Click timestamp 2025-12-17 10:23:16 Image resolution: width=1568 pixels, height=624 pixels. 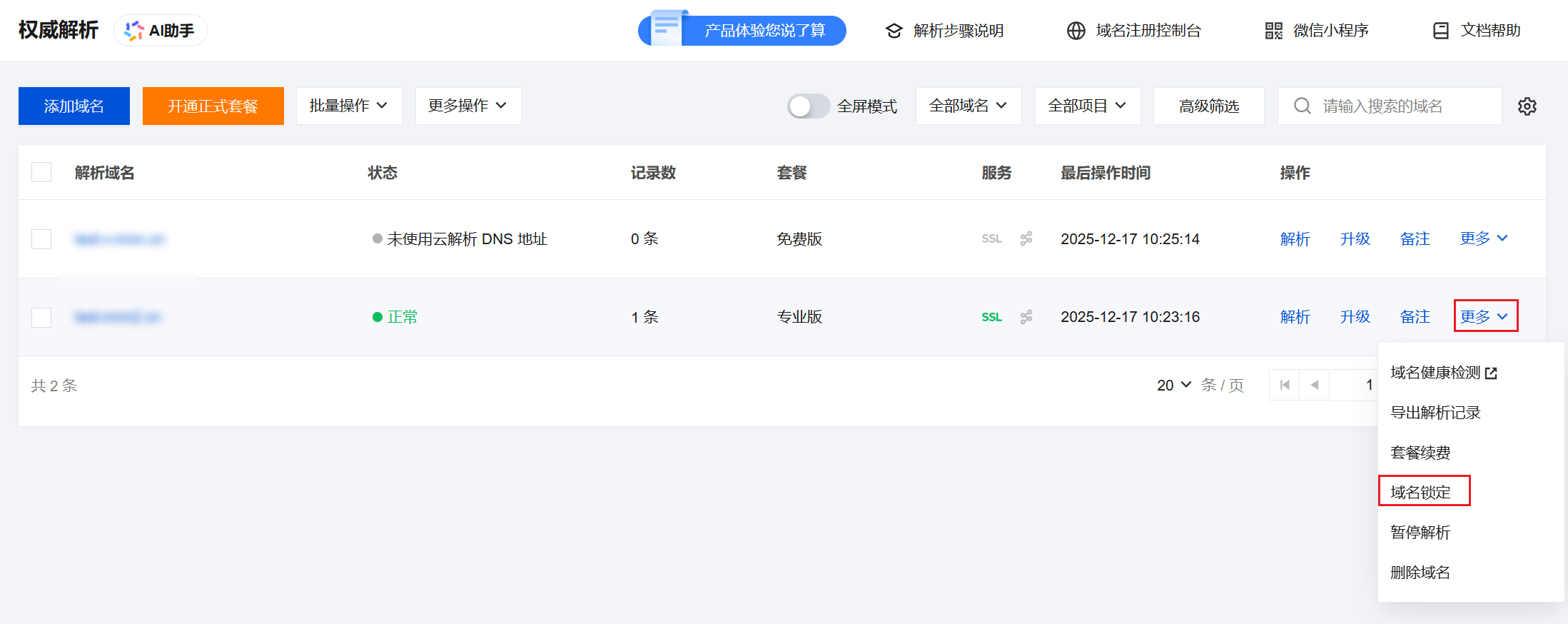(1130, 317)
